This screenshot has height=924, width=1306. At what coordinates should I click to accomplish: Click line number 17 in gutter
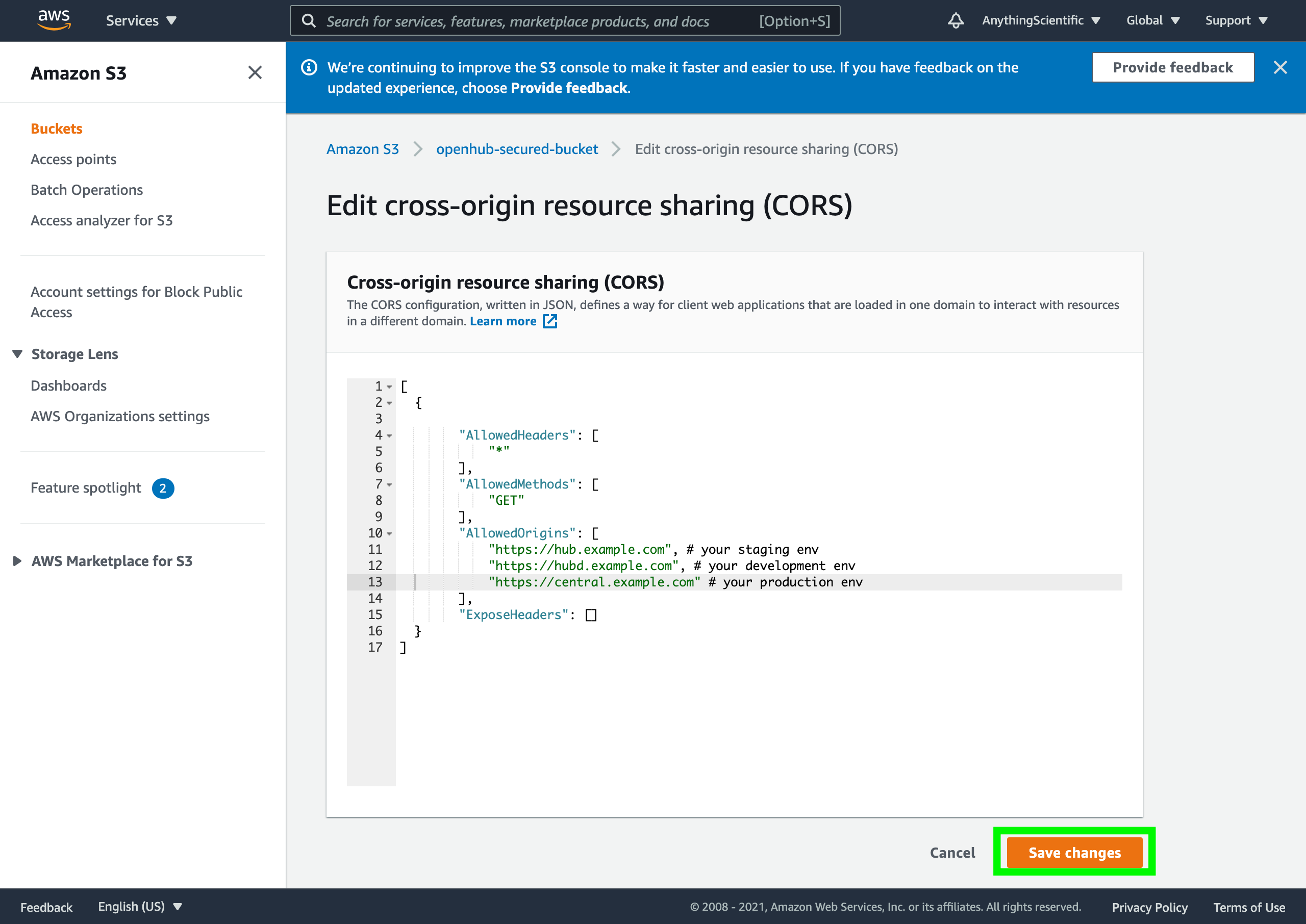pos(375,648)
